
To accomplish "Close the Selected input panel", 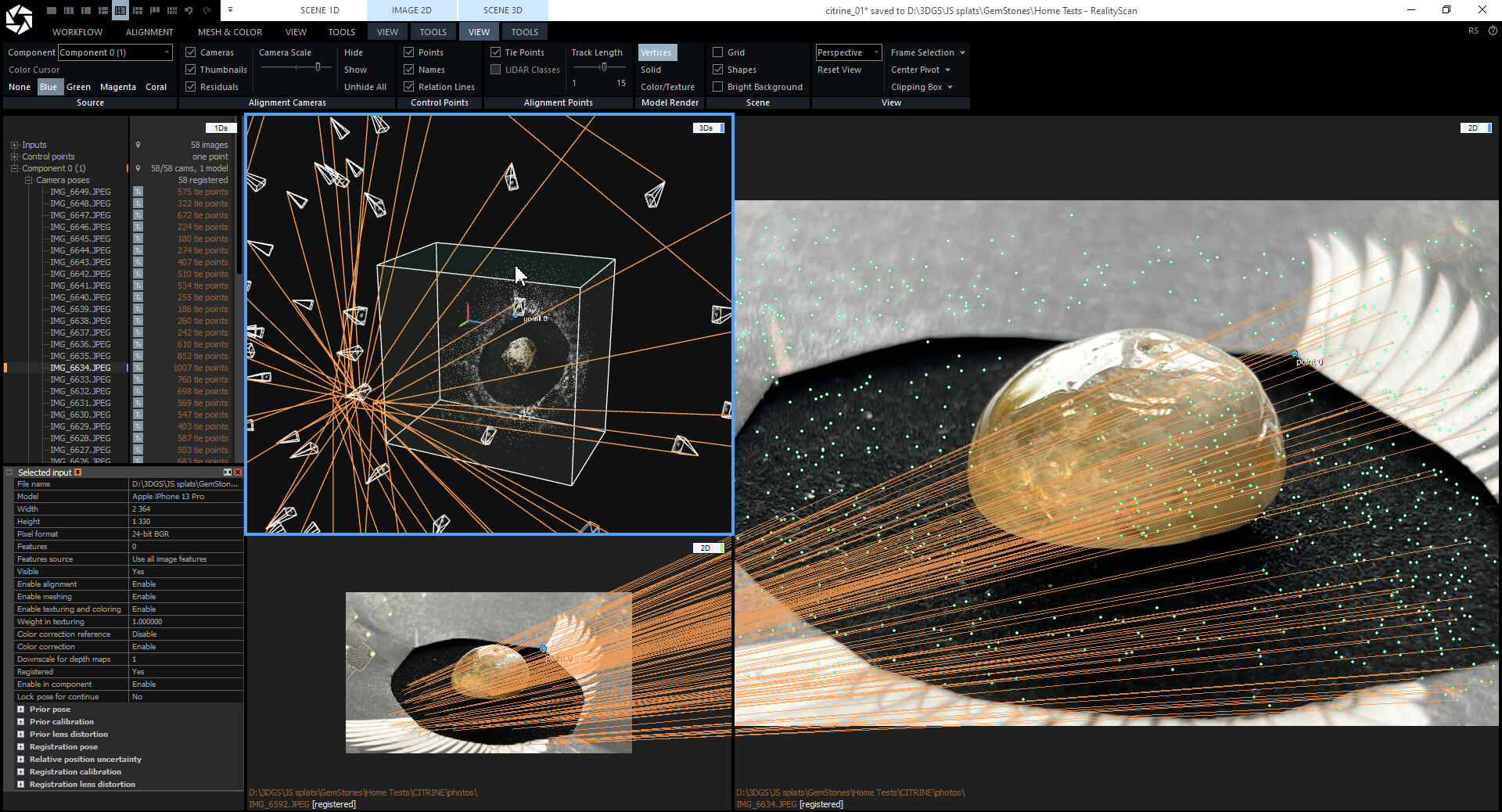I will point(238,472).
